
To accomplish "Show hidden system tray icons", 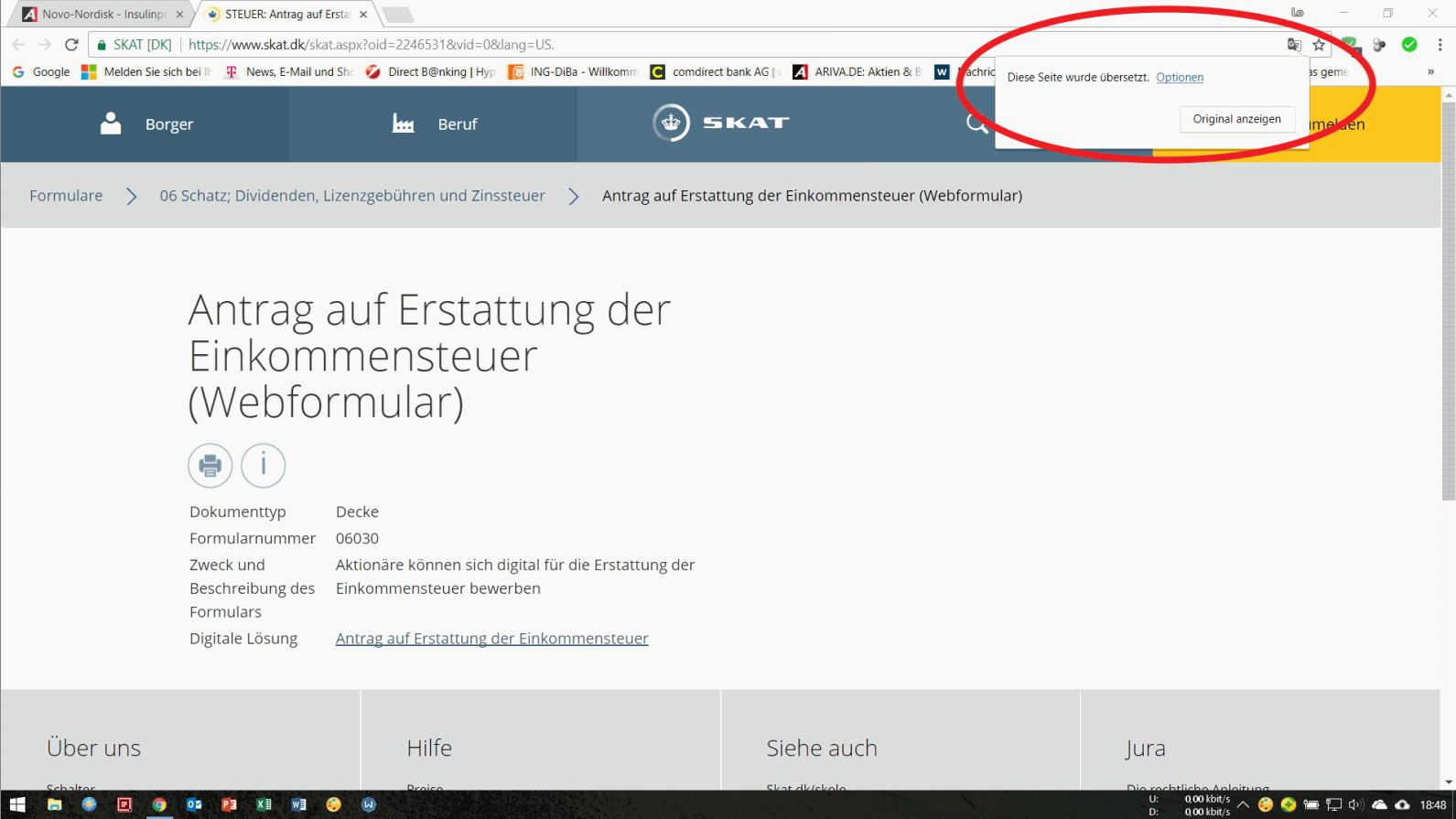I will click(x=1243, y=804).
